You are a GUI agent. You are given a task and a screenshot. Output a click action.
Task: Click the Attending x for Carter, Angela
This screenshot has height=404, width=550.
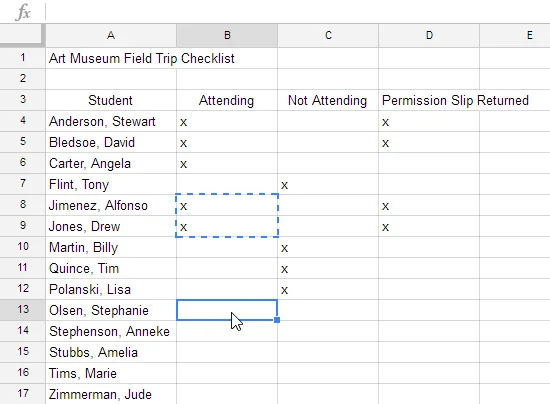pyautogui.click(x=183, y=164)
